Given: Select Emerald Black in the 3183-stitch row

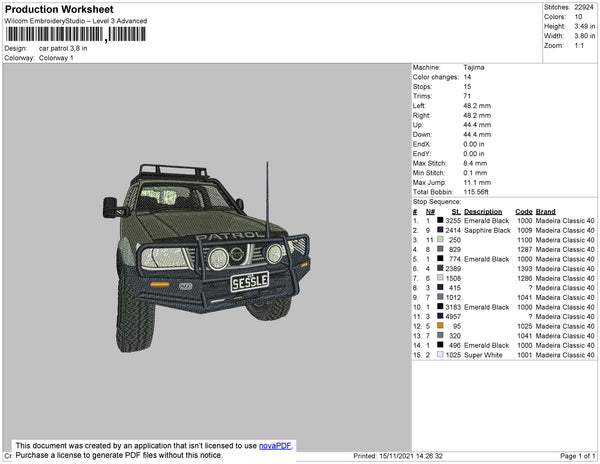Looking at the screenshot, I should (x=486, y=307).
